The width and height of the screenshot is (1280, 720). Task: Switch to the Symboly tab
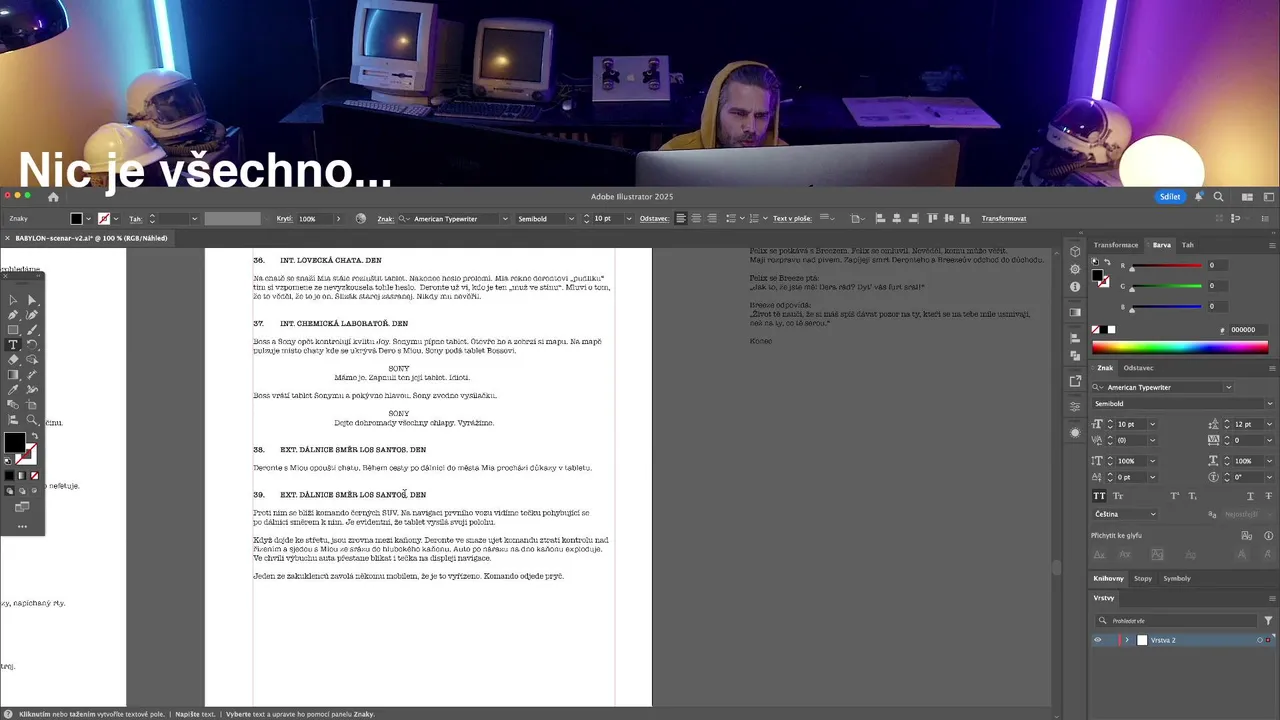(1177, 578)
